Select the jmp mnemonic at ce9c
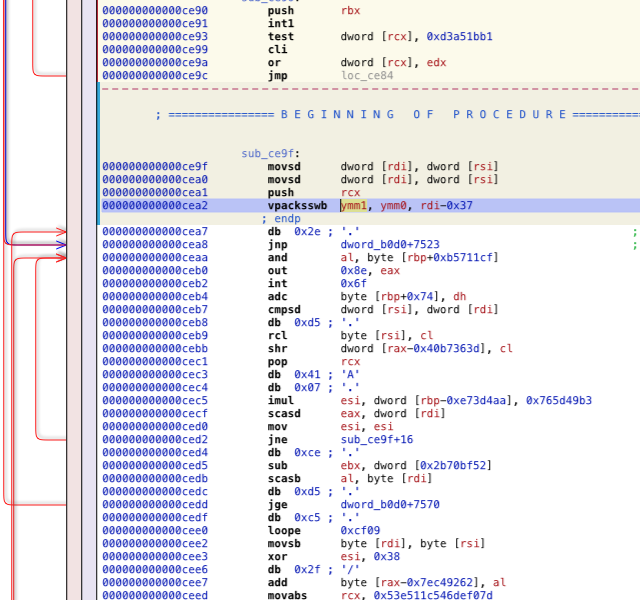Viewport: 640px width, 600px height. (278, 76)
